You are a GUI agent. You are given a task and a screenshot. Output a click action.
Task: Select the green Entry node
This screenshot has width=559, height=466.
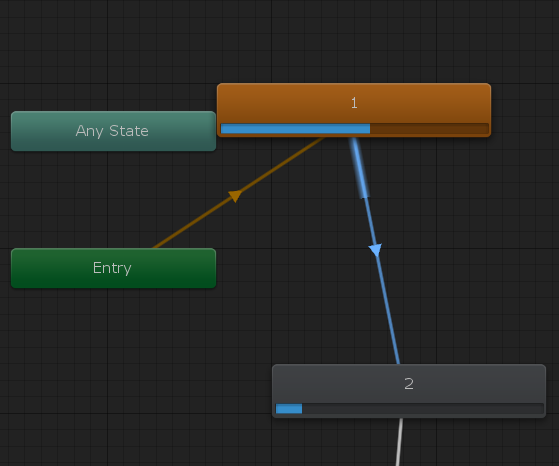[113, 268]
